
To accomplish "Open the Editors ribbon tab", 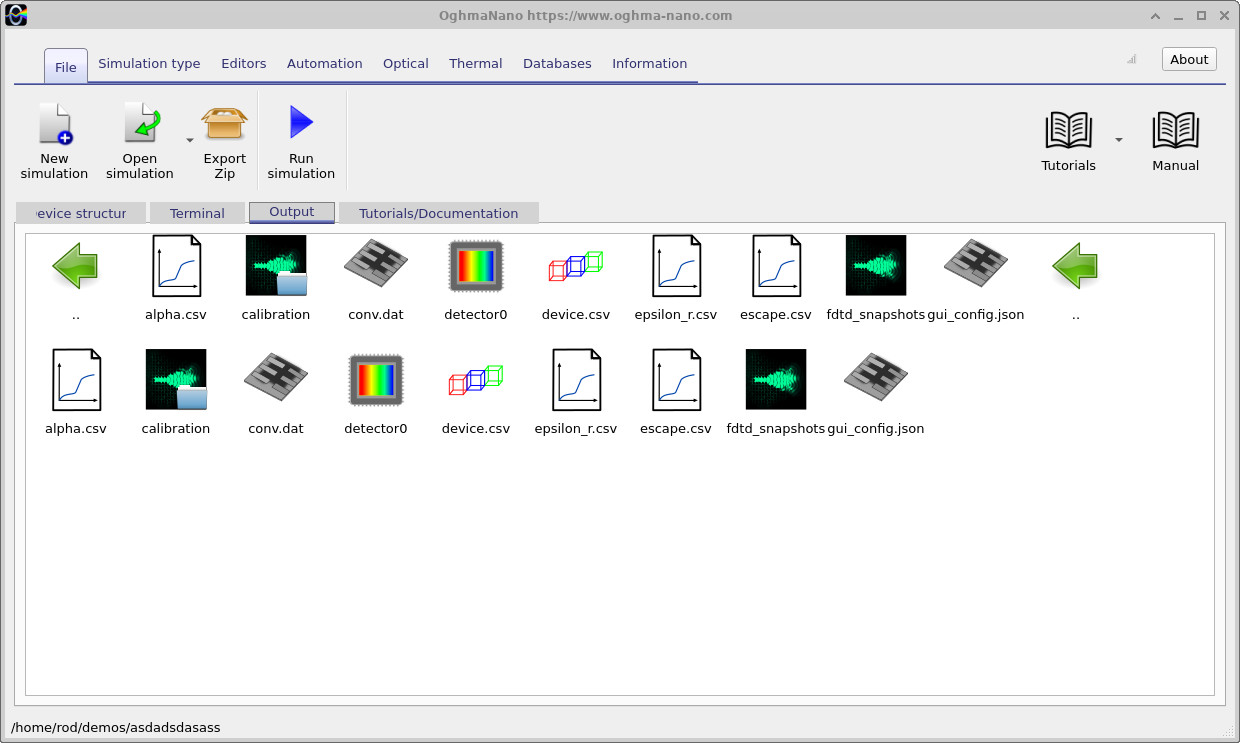I will 244,63.
